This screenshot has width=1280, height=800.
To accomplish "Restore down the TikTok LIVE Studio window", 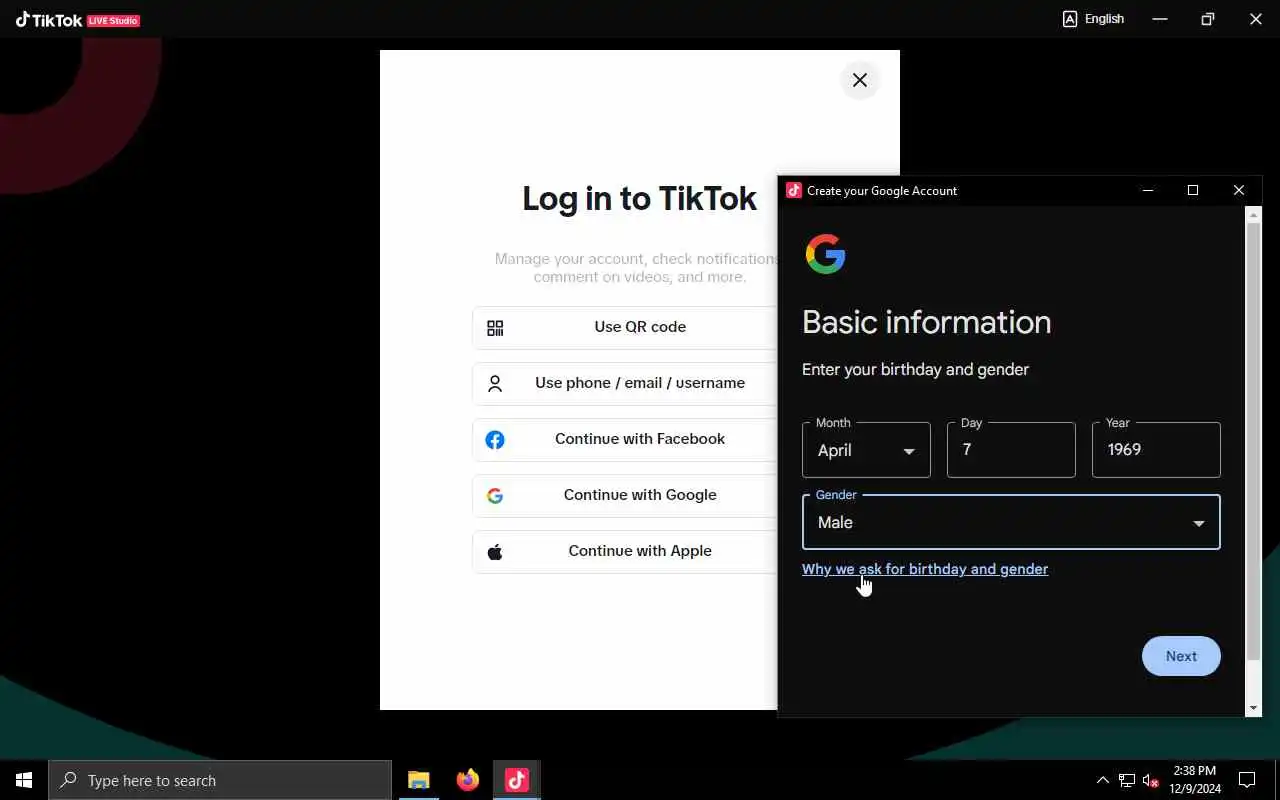I will pyautogui.click(x=1208, y=19).
